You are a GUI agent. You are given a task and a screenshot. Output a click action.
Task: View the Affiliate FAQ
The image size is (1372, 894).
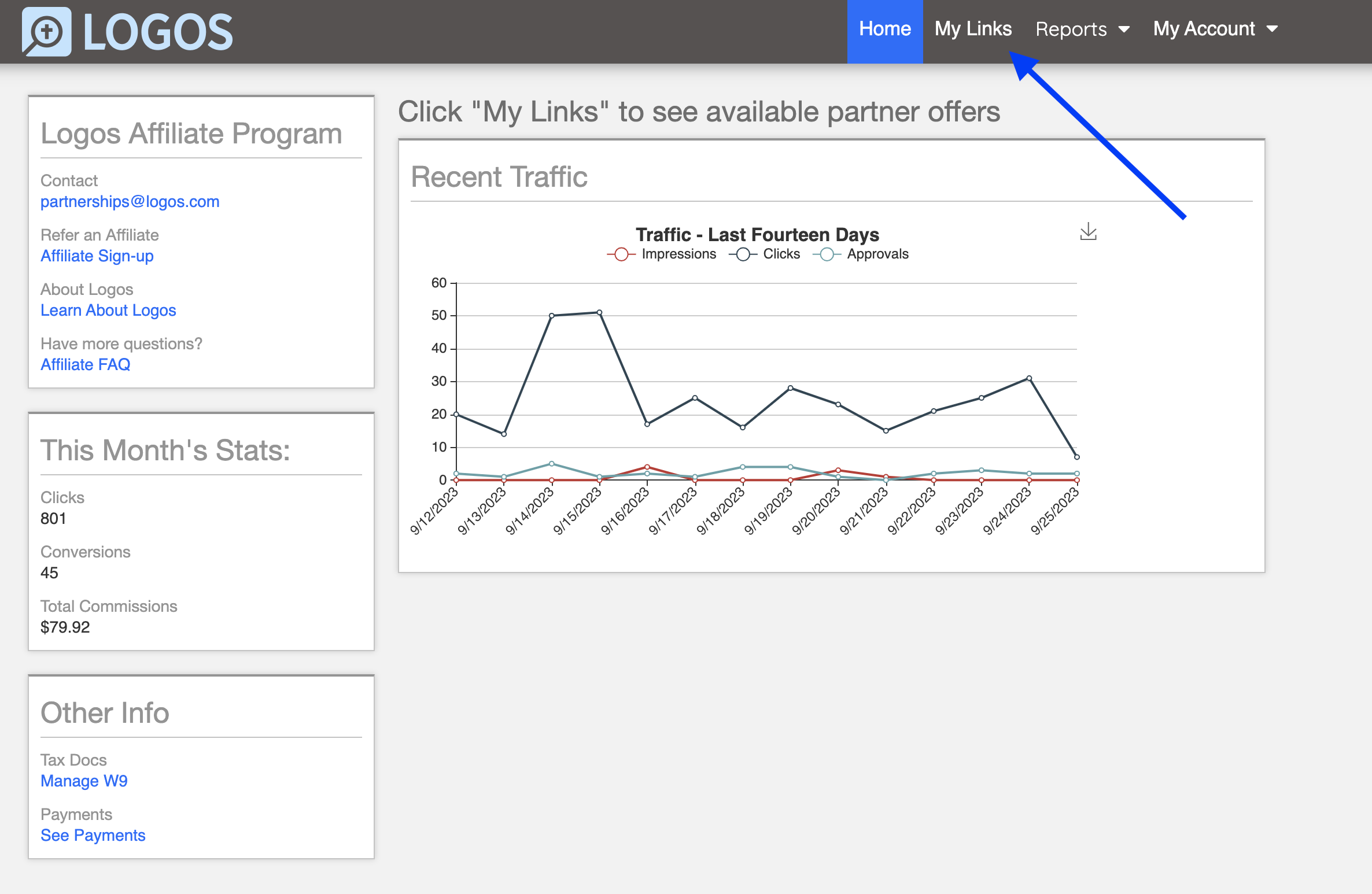pos(85,364)
